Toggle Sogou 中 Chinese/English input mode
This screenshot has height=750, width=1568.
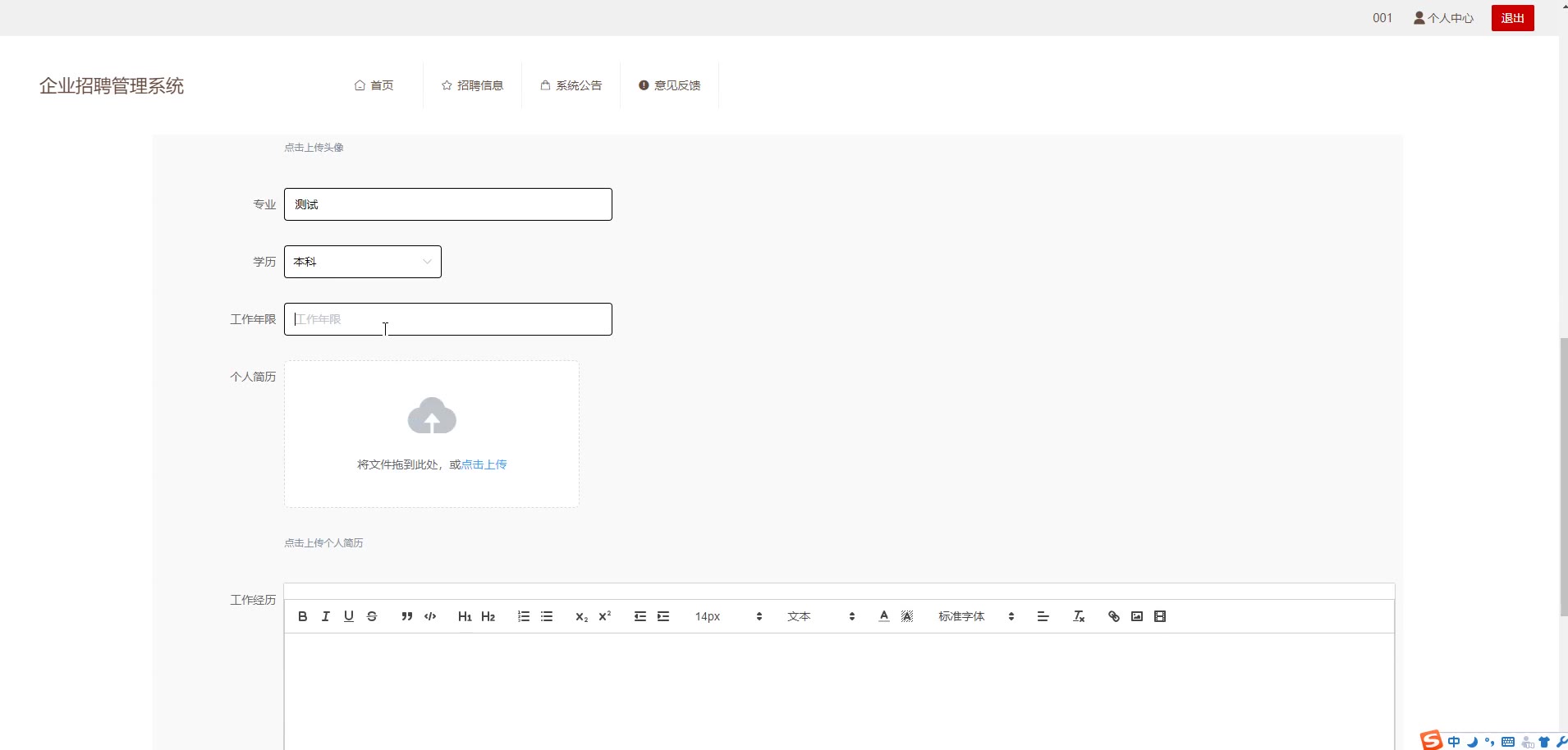pos(1455,742)
